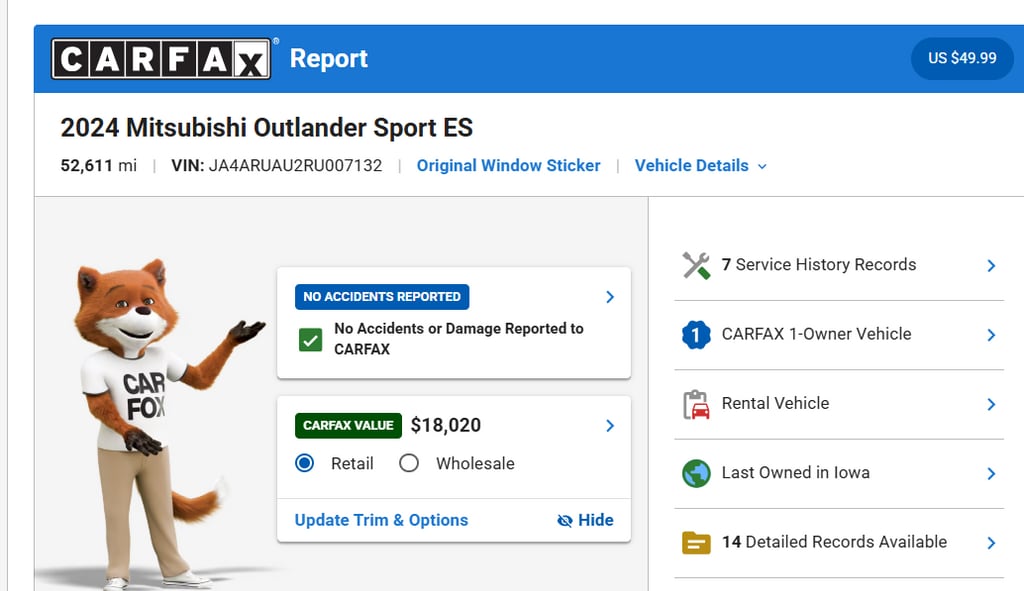This screenshot has height=591, width=1024.
Task: Click the US $49.99 price button
Action: click(x=962, y=58)
